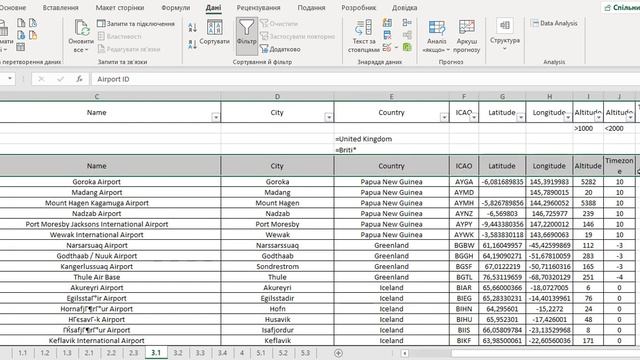Open the Latitude column filter dropdown

coord(520,118)
